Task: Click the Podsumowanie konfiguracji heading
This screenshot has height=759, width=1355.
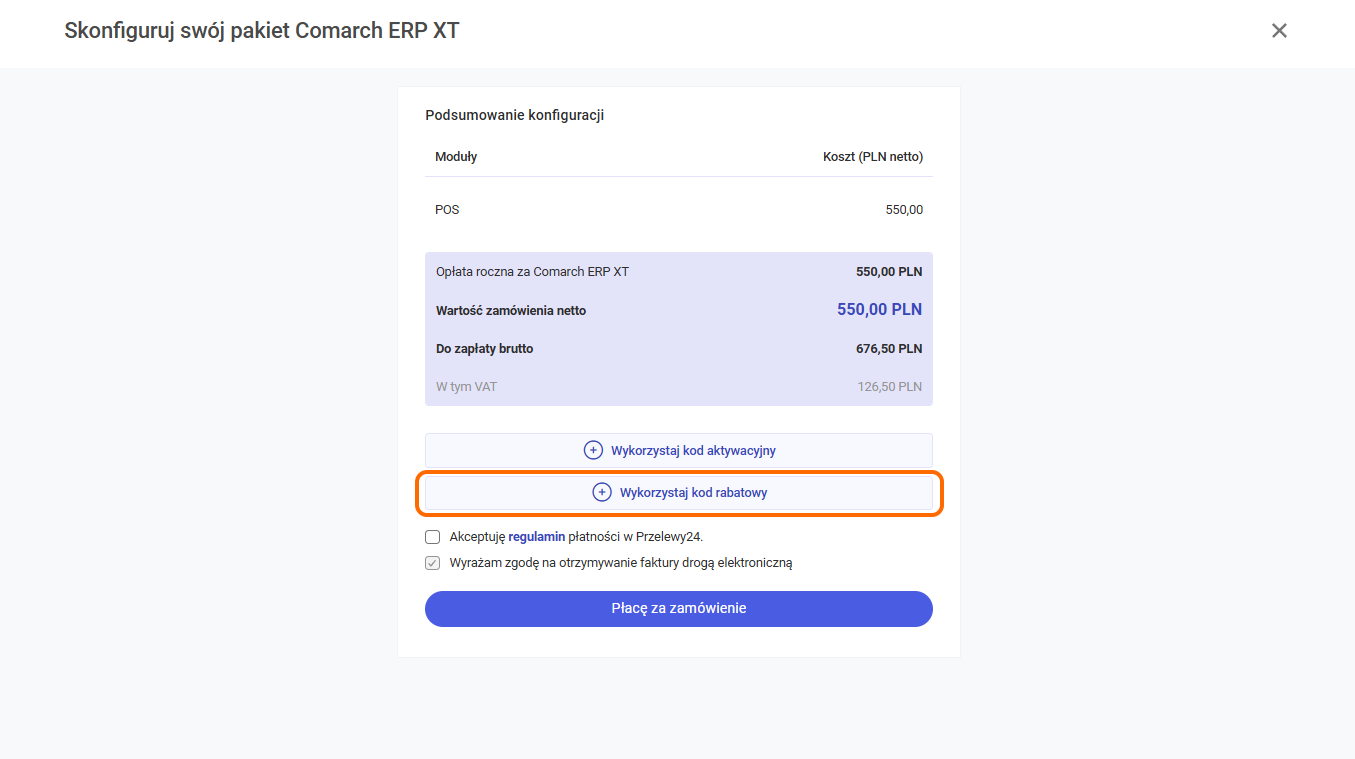Action: click(x=514, y=115)
